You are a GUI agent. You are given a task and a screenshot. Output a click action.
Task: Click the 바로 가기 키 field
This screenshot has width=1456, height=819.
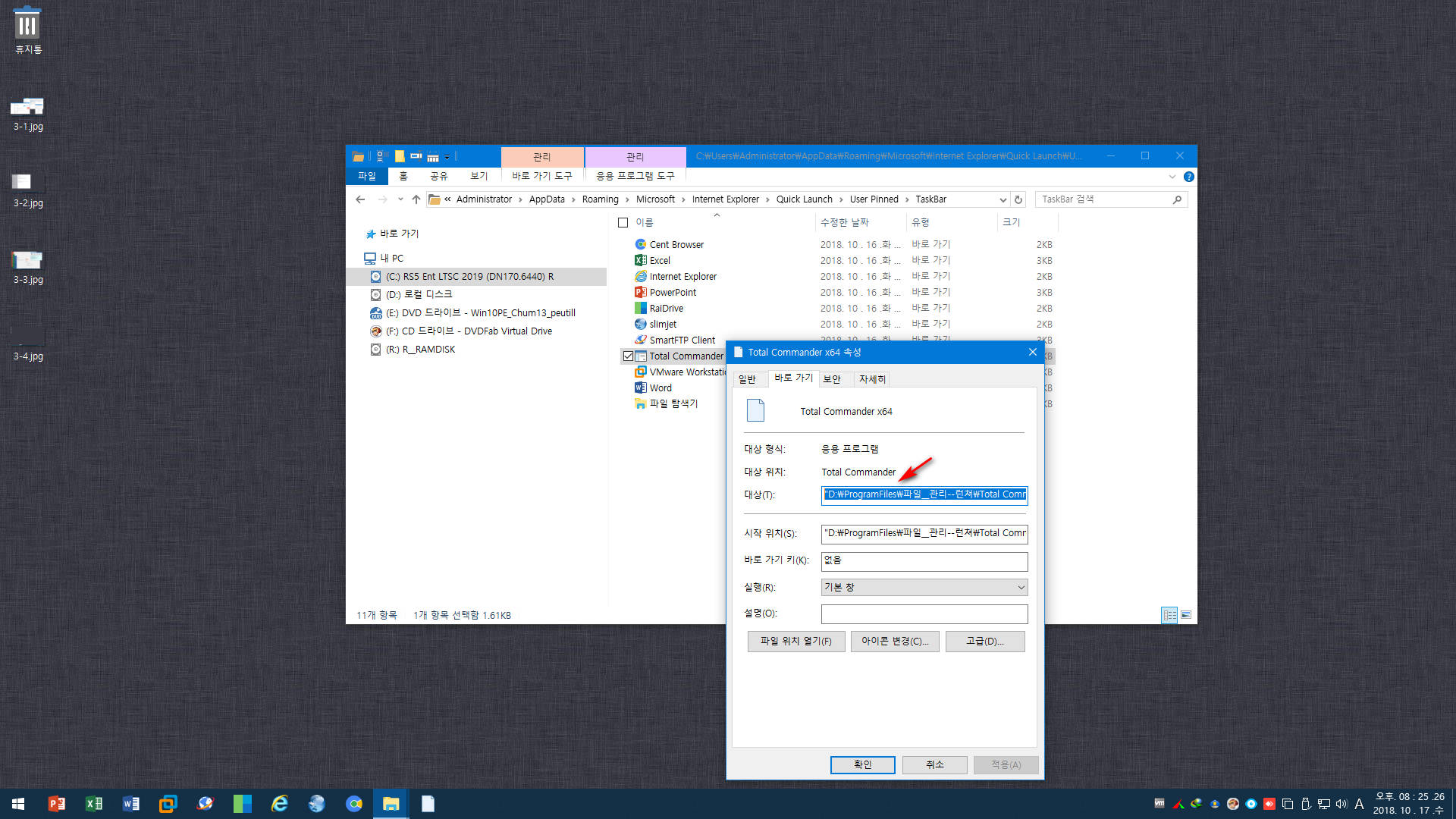click(924, 561)
